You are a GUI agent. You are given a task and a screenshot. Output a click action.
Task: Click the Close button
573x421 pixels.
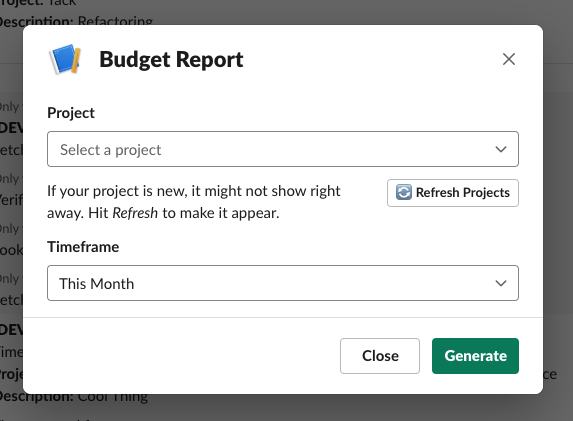380,356
